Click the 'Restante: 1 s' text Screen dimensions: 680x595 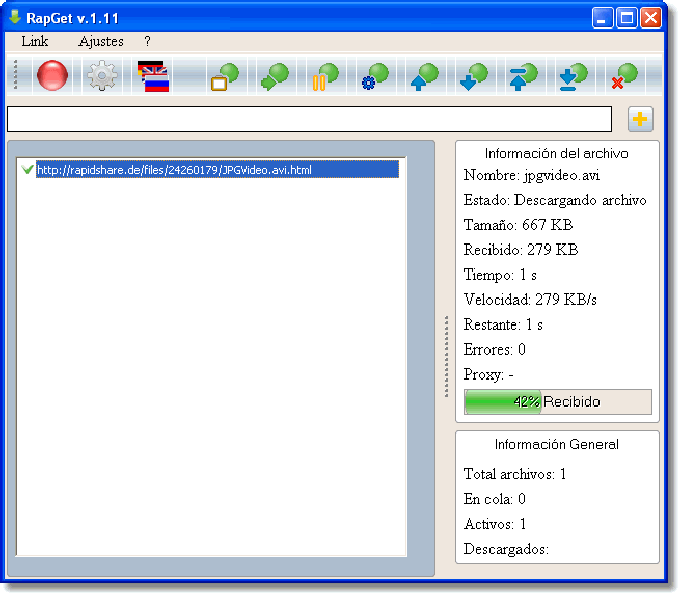[x=503, y=324]
